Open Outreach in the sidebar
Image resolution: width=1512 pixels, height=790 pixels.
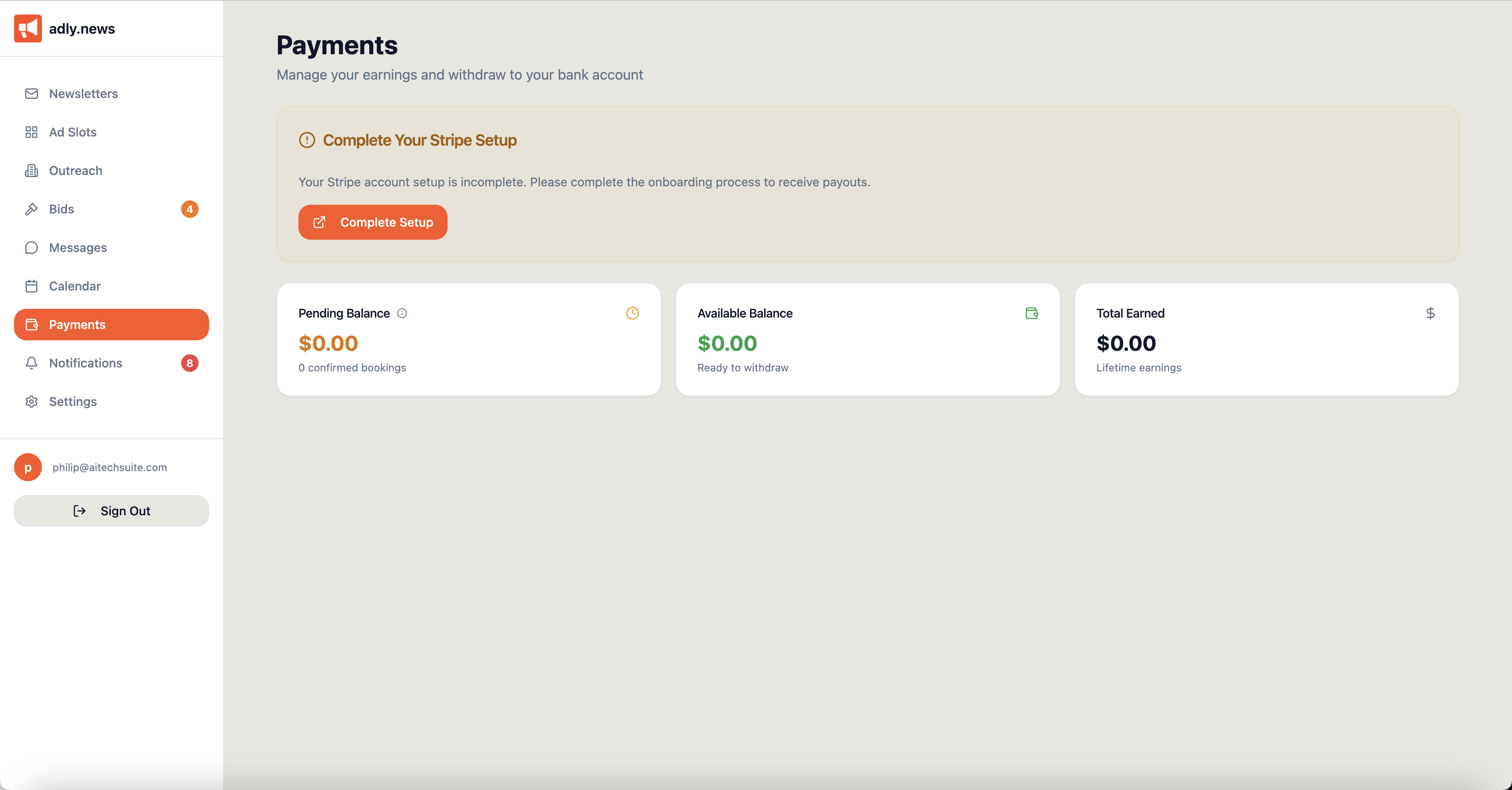click(76, 171)
